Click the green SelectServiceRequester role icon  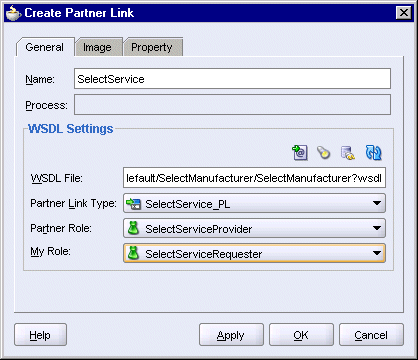pos(133,253)
